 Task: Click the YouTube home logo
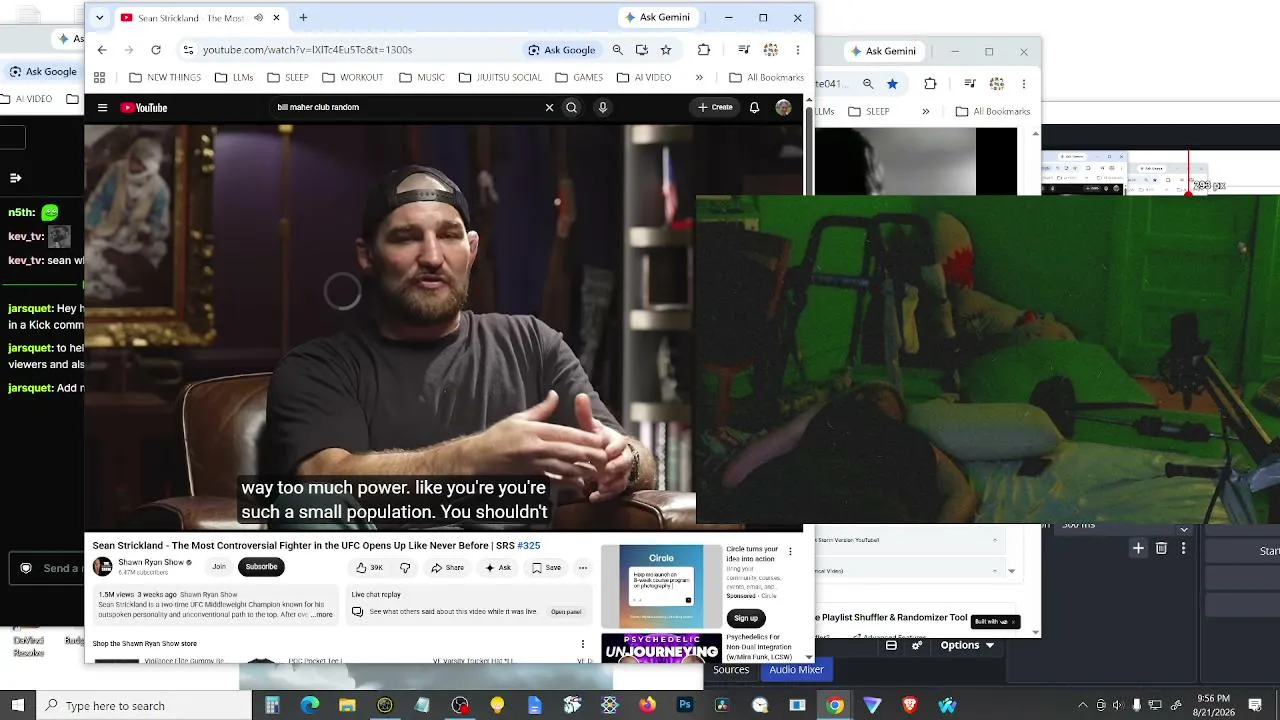coord(144,107)
